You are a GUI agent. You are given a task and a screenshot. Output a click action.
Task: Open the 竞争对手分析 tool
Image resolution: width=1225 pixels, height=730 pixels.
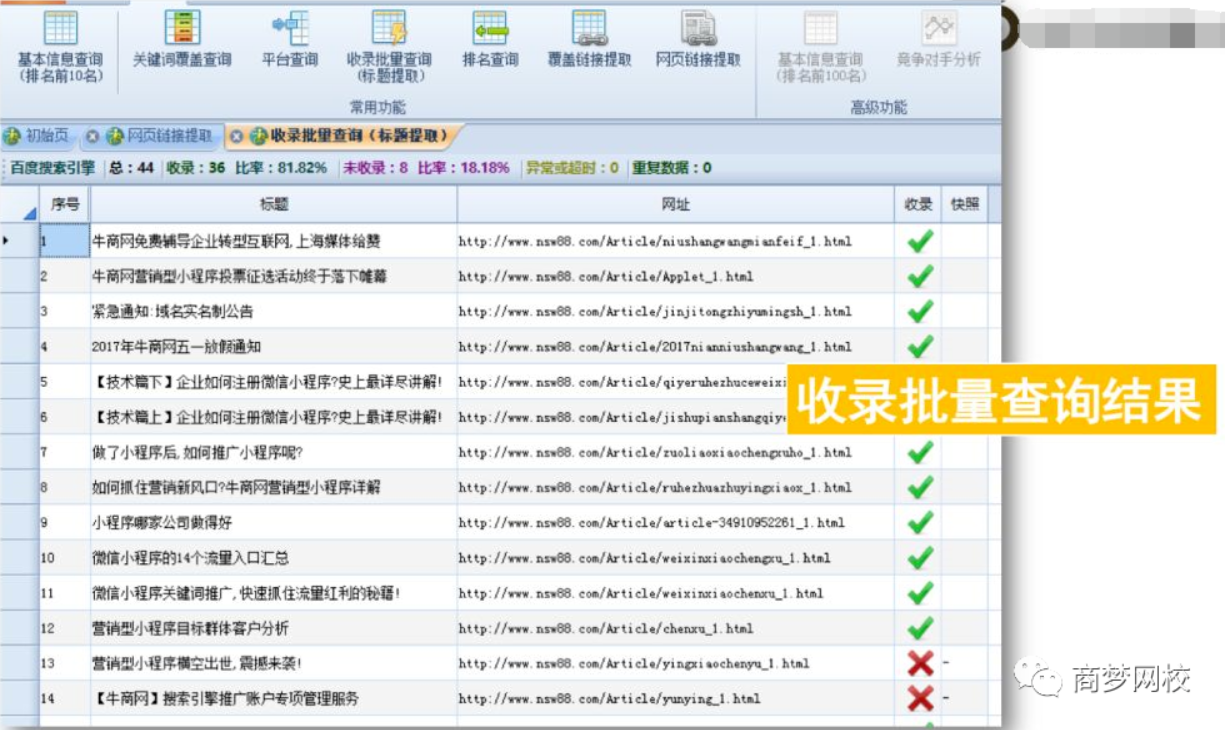(939, 40)
